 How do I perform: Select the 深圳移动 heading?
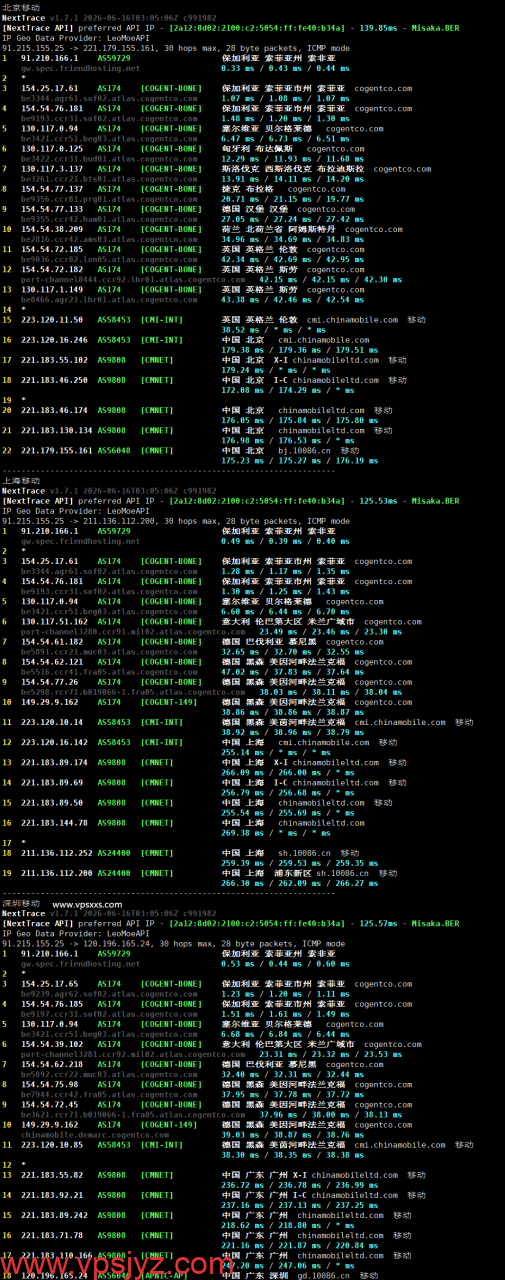tap(20, 904)
